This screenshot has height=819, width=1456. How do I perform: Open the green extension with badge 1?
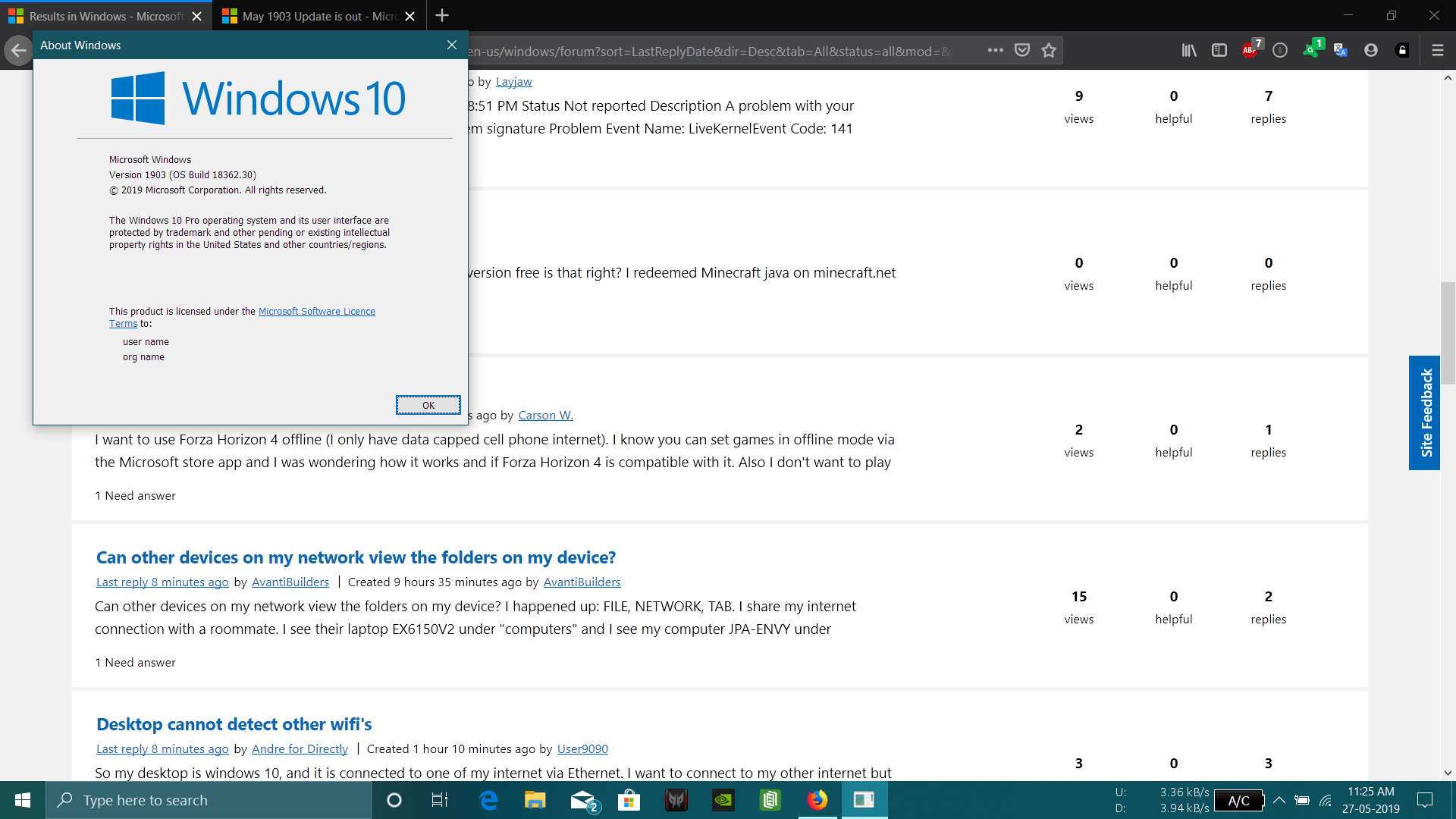[1312, 50]
